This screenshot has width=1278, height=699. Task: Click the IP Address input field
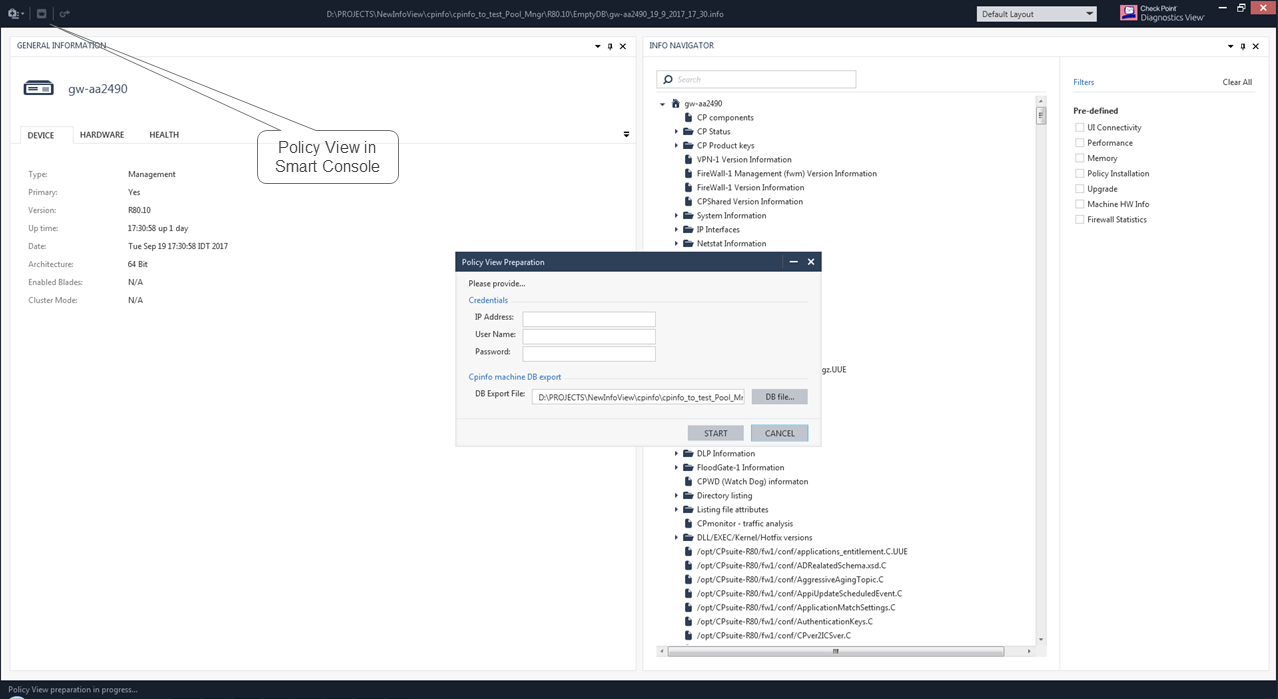click(x=589, y=319)
